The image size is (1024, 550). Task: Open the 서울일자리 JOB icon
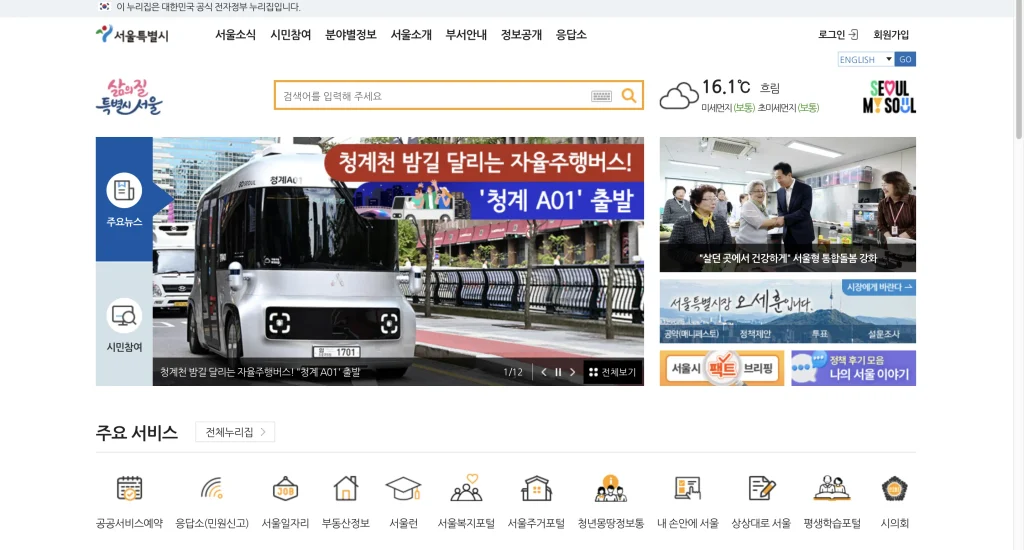pyautogui.click(x=285, y=489)
